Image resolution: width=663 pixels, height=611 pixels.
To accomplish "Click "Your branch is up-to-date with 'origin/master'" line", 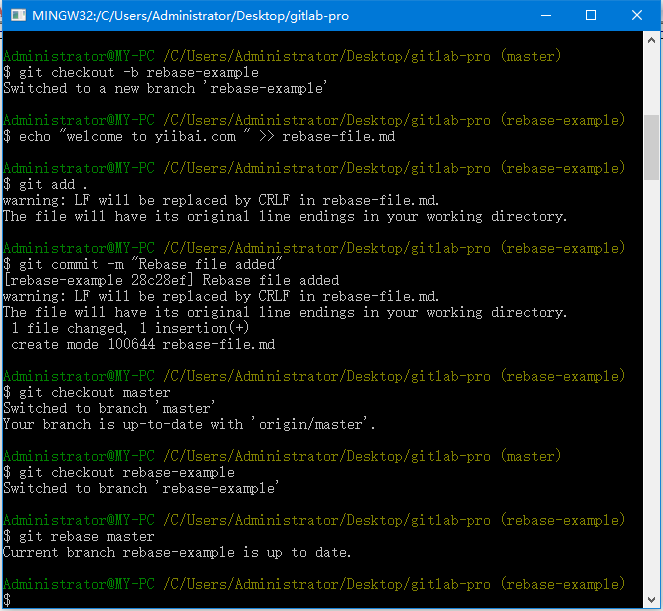I will (189, 425).
